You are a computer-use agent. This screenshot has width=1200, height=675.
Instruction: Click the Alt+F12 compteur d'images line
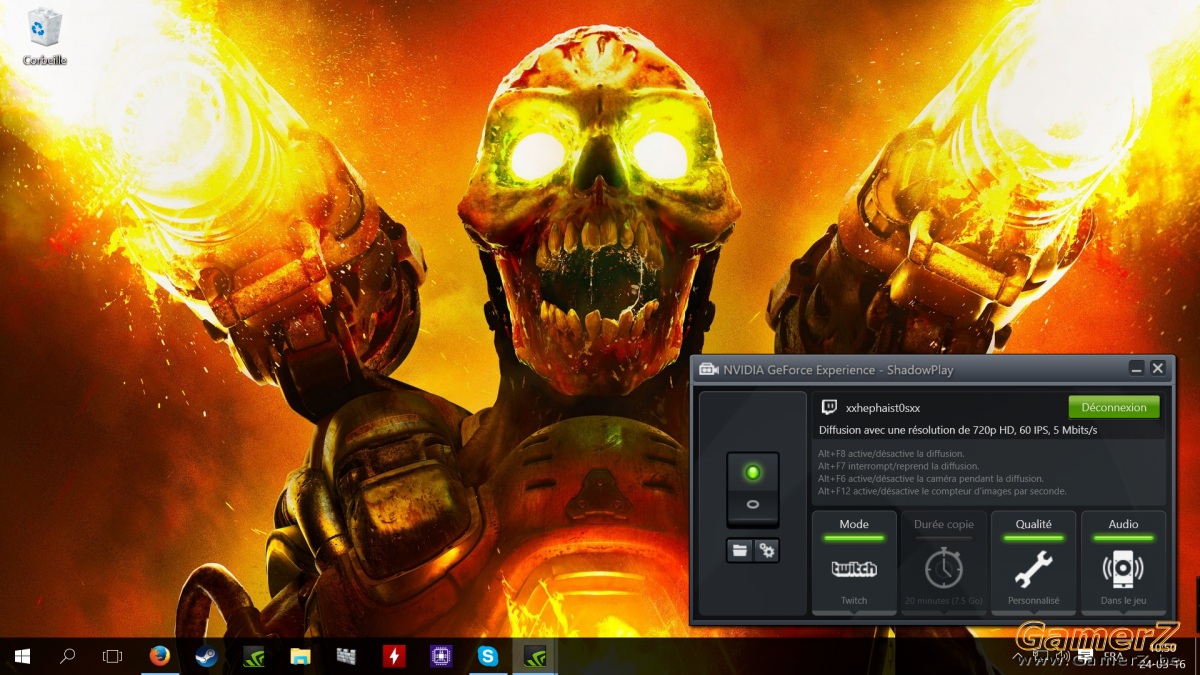point(942,491)
